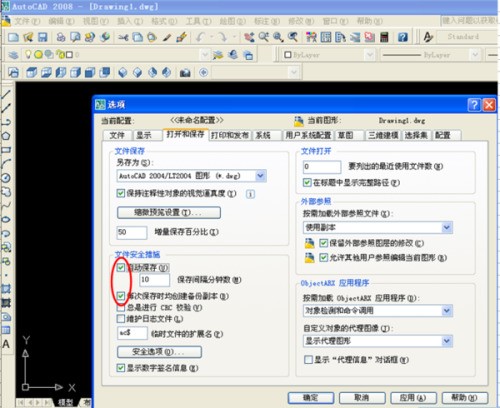Click the 帮助(H) button

coord(464,398)
